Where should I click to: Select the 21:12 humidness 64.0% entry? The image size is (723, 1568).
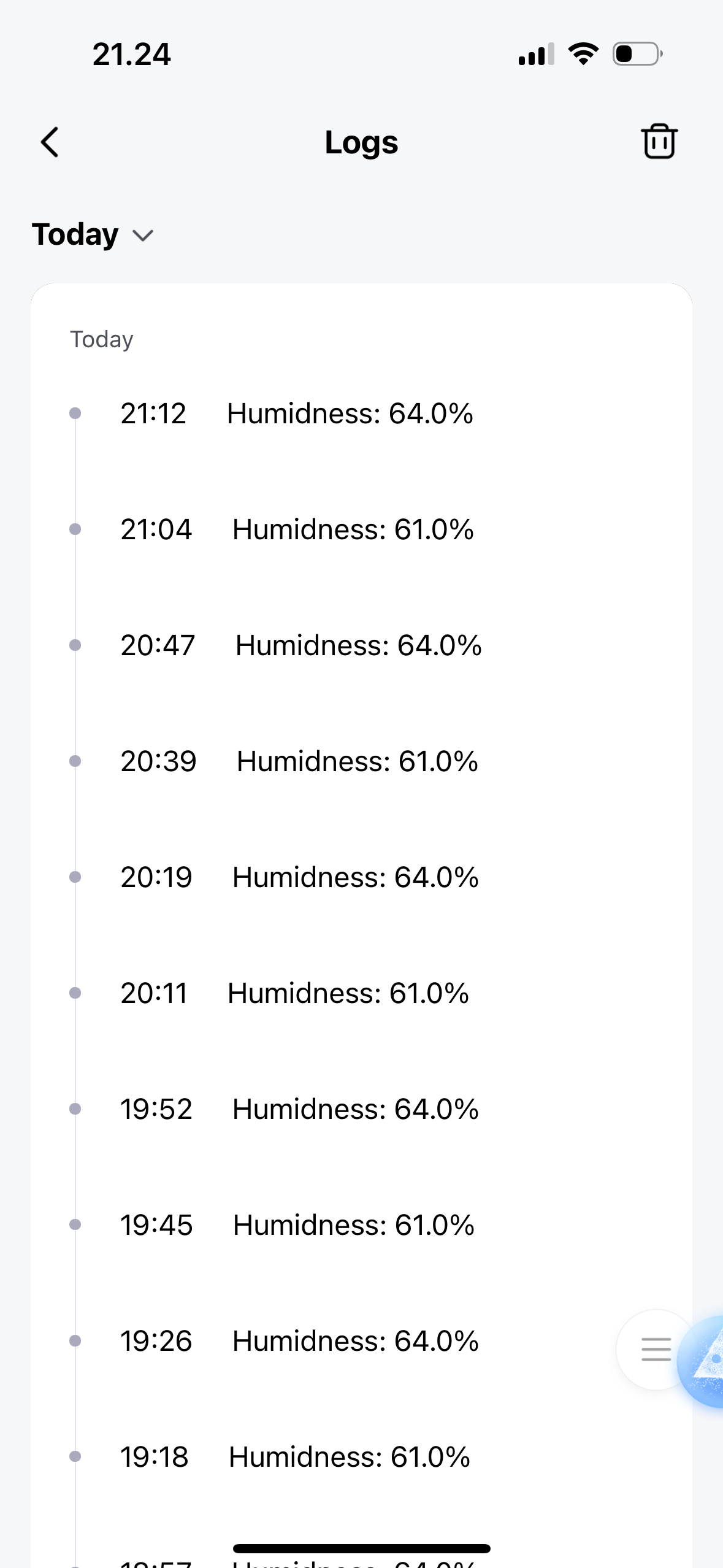[x=296, y=413]
